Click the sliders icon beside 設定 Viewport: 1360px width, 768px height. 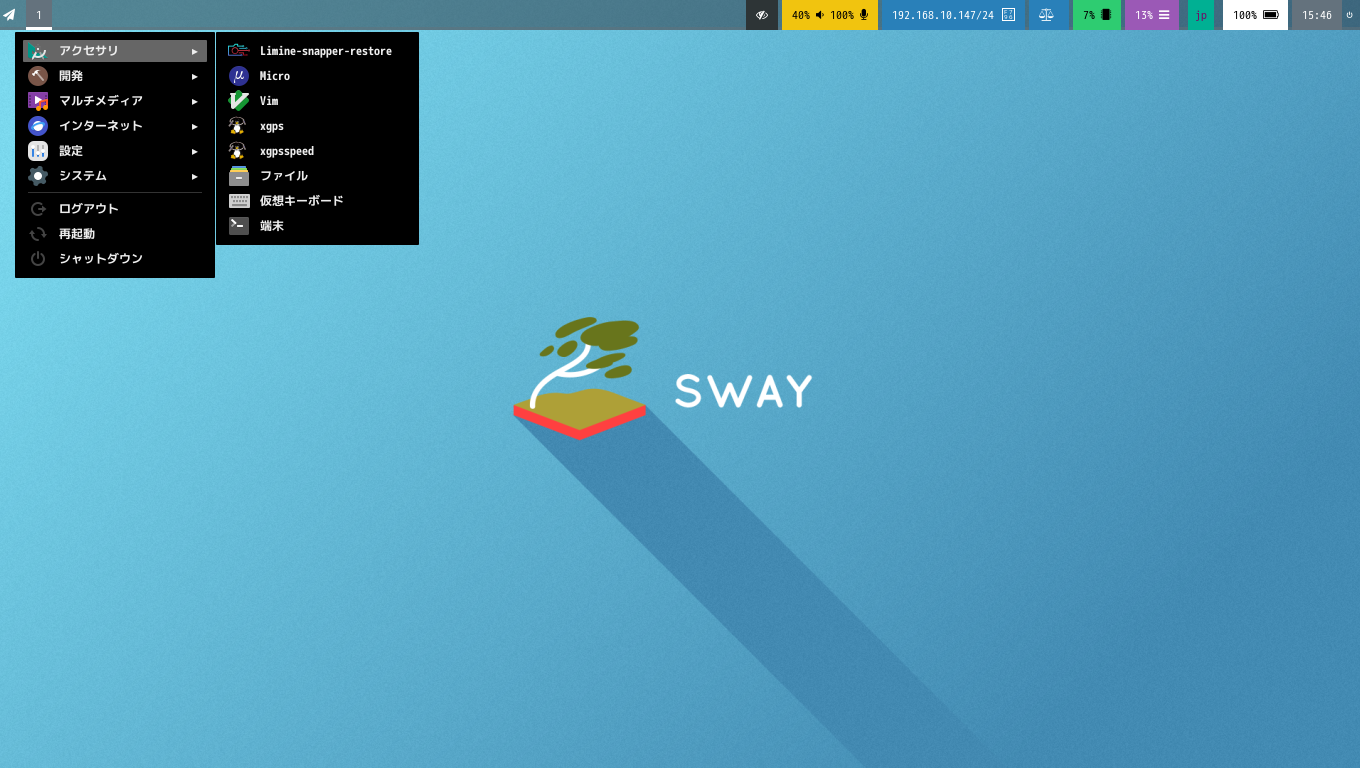tap(38, 151)
